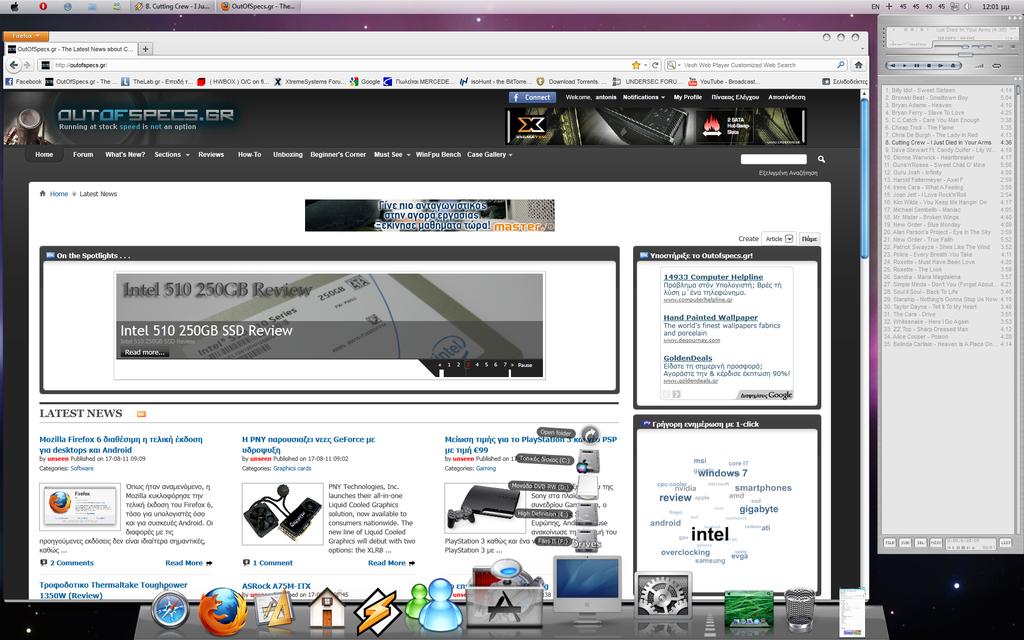The width and height of the screenshot is (1024, 640).
Task: Select the OutOfSpecs.gr browser tab
Action: (x=71, y=49)
